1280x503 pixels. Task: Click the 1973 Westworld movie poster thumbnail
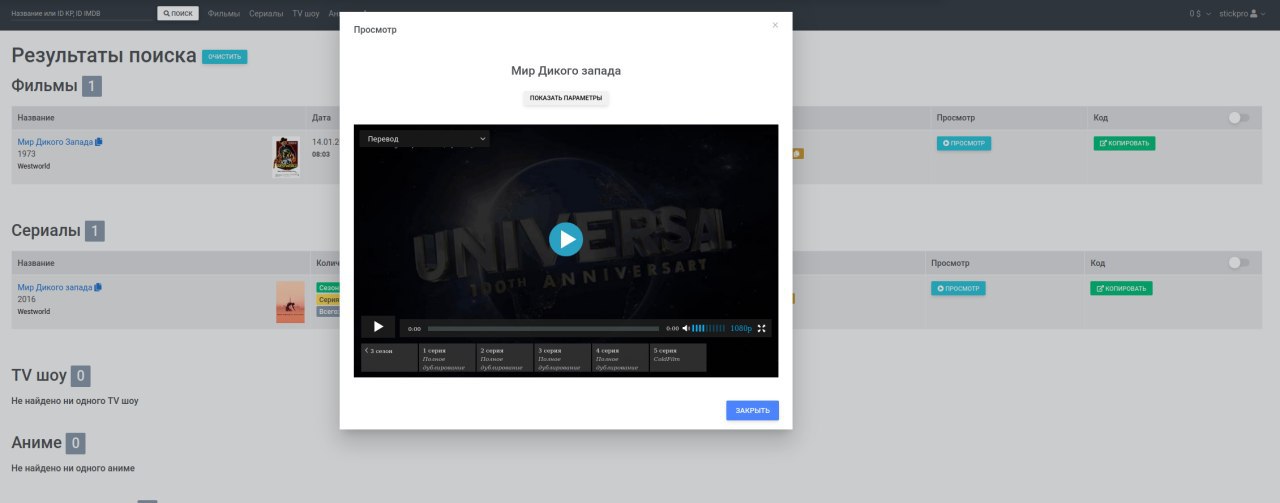[x=286, y=157]
